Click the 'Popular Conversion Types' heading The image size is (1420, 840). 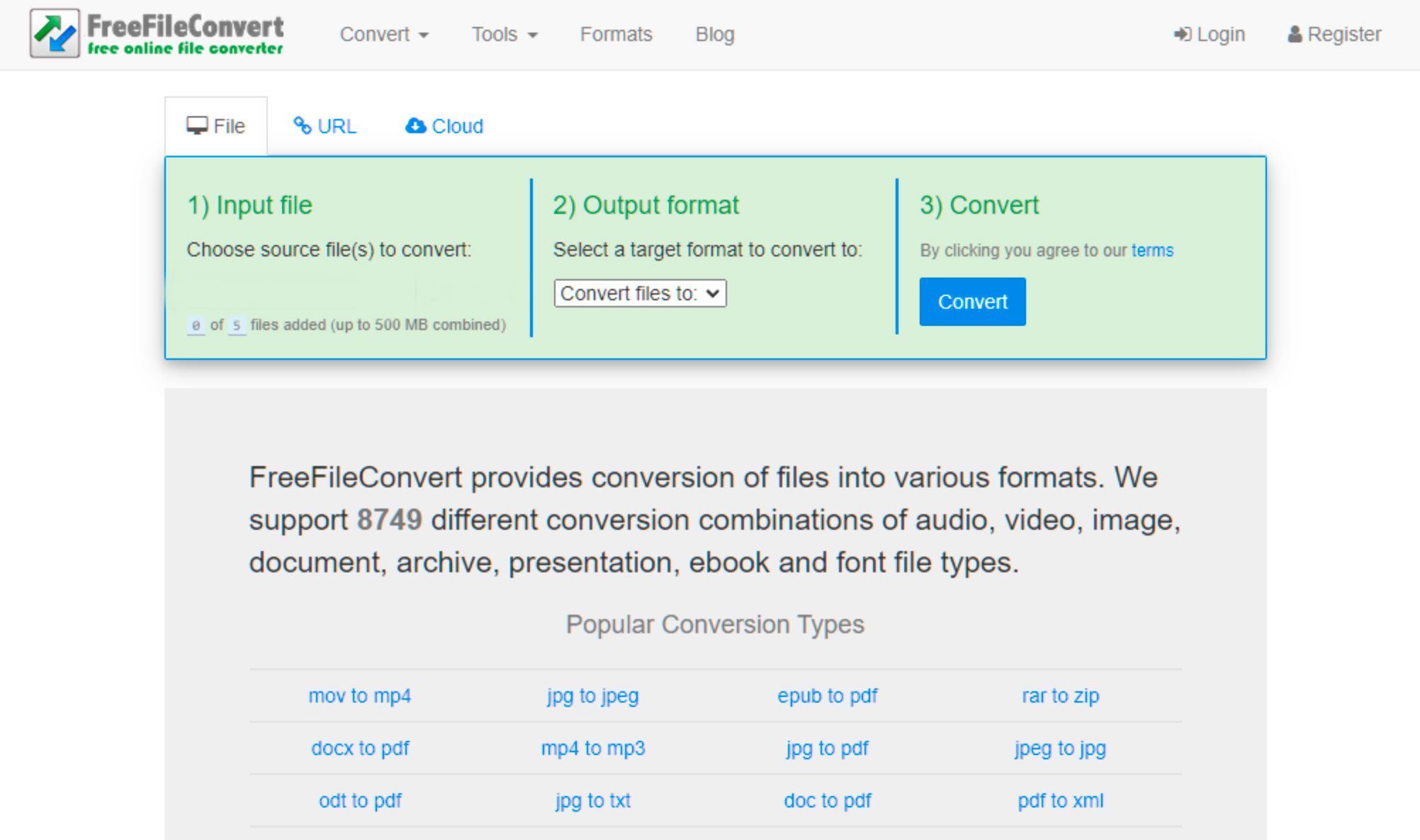point(715,625)
